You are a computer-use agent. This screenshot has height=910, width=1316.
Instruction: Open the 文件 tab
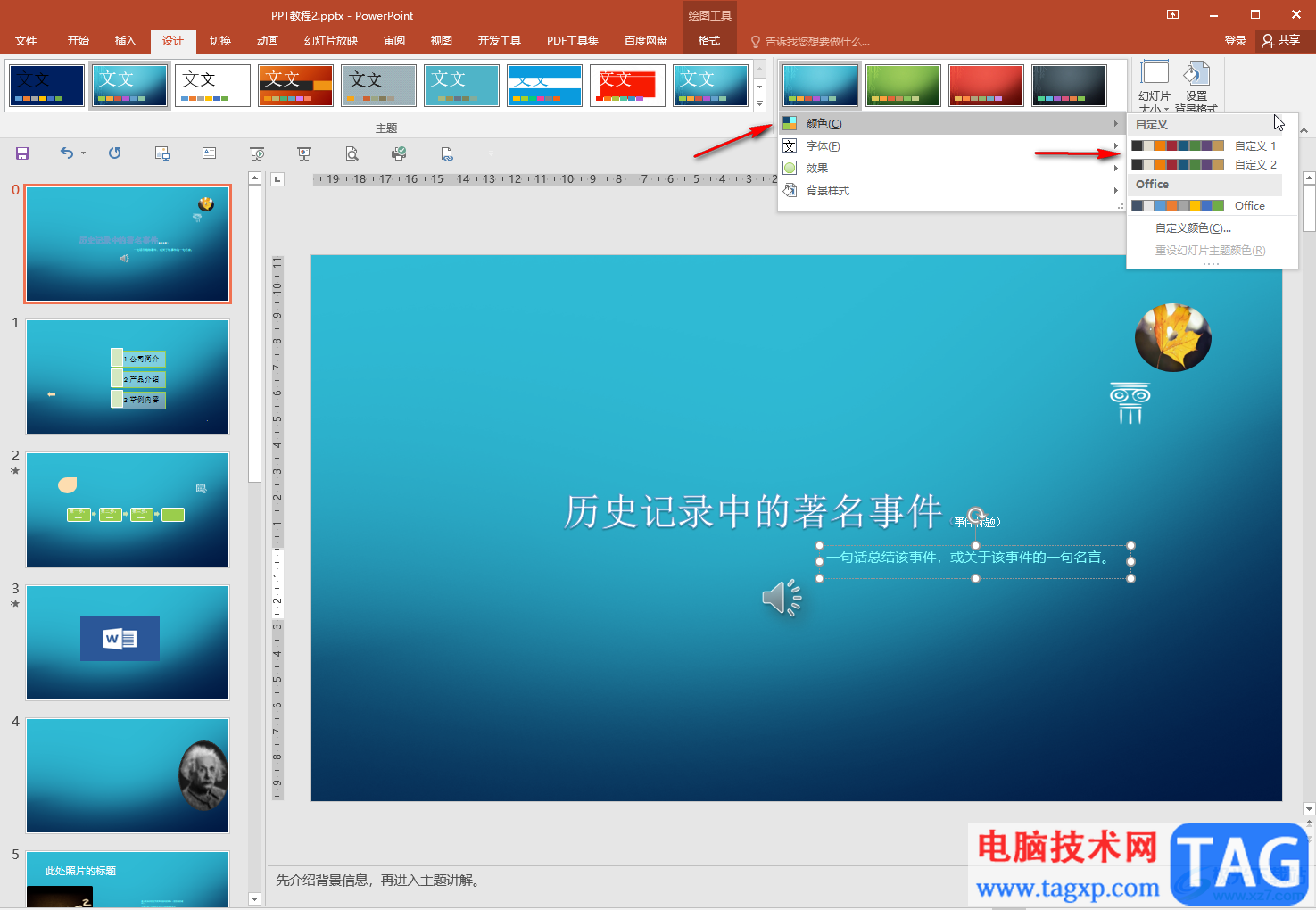point(26,40)
